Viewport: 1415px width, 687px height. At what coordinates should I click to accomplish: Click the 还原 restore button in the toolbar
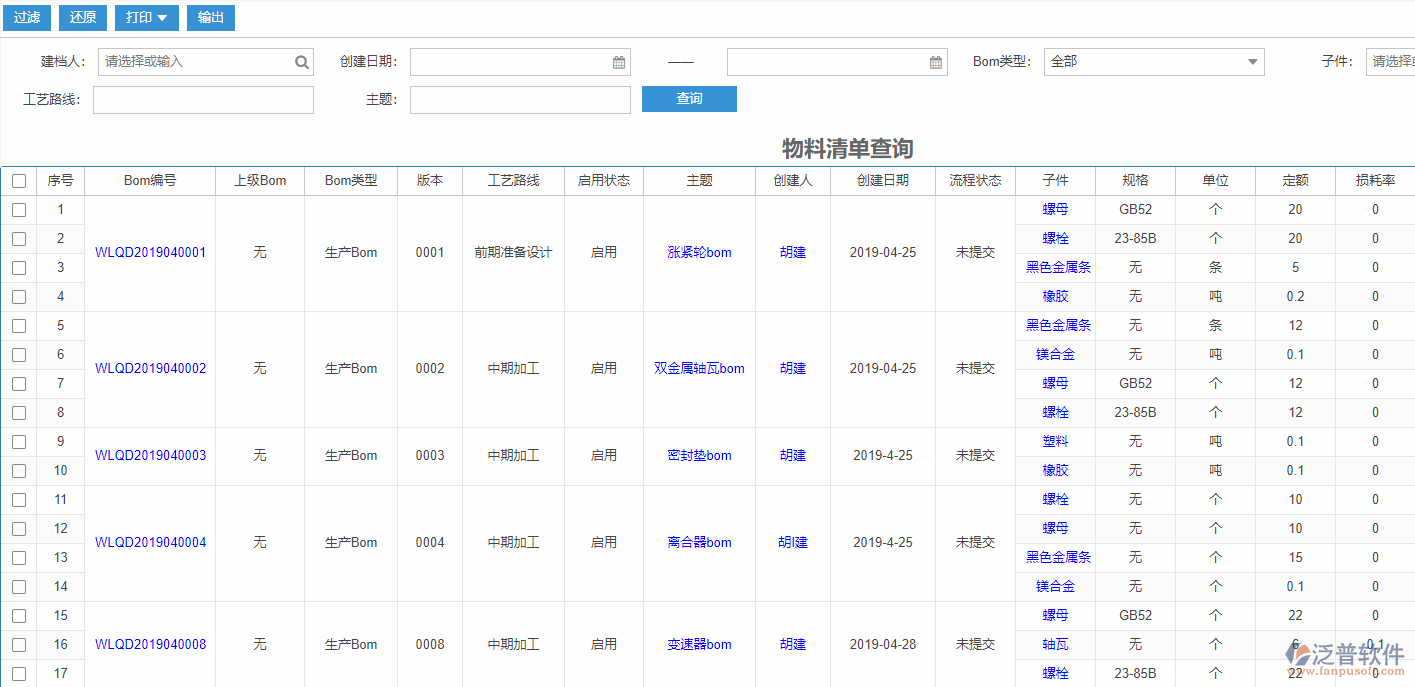coord(82,17)
